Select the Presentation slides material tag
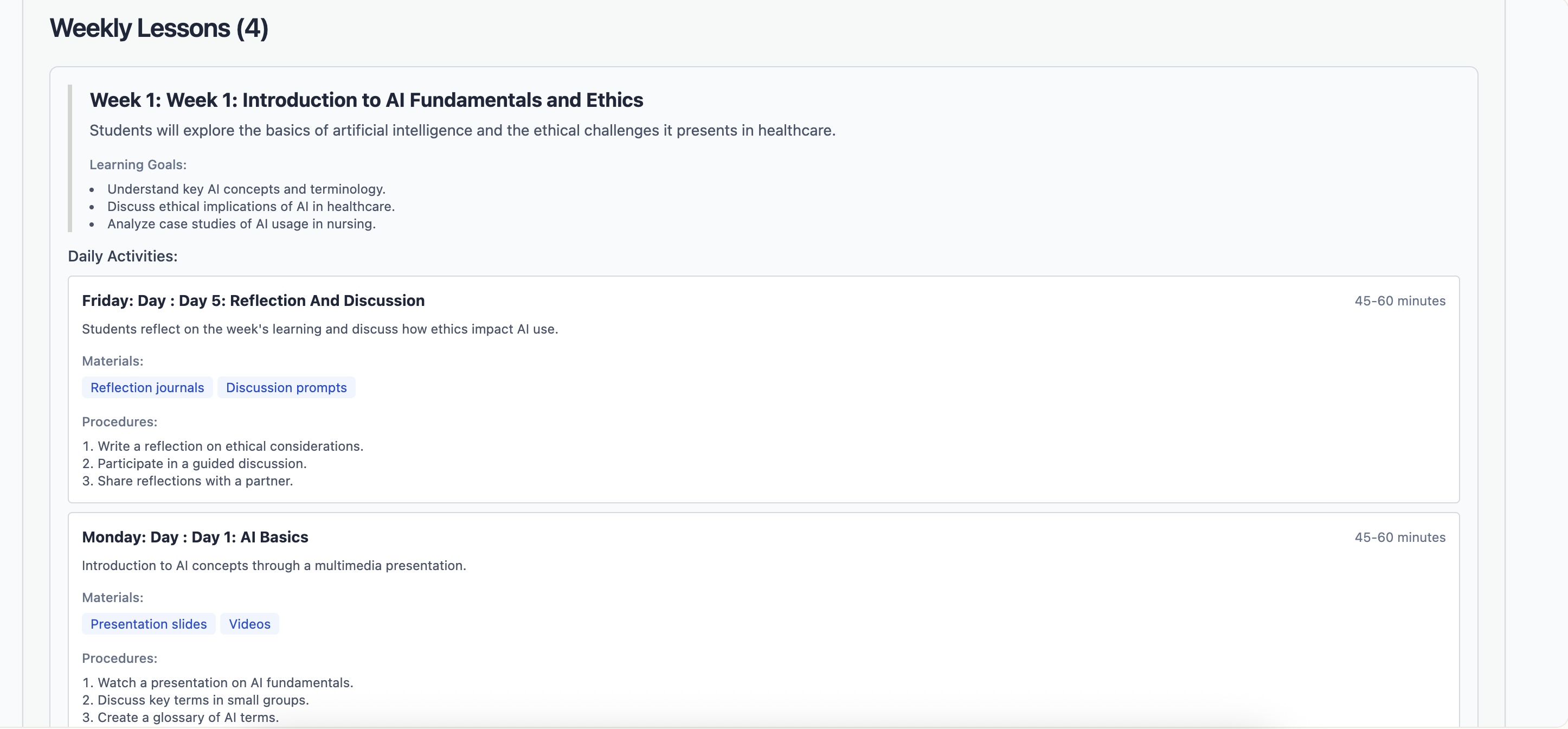 point(148,624)
